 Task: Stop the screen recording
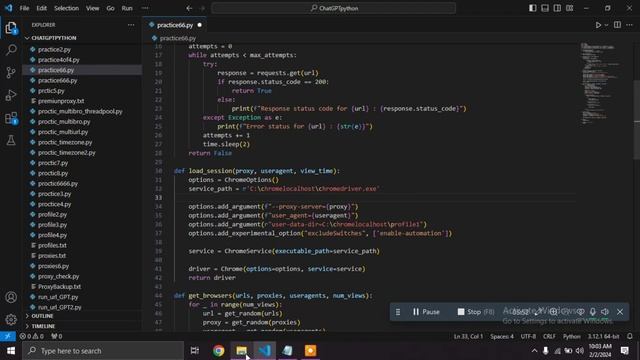pyautogui.click(x=475, y=312)
